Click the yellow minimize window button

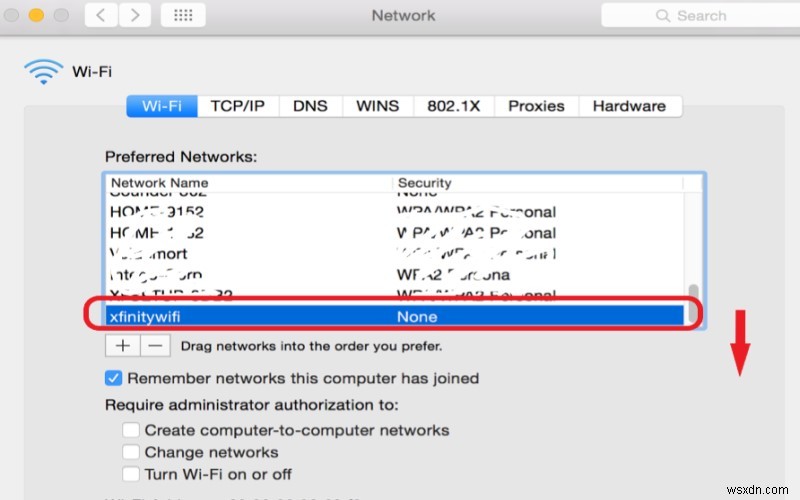(36, 15)
